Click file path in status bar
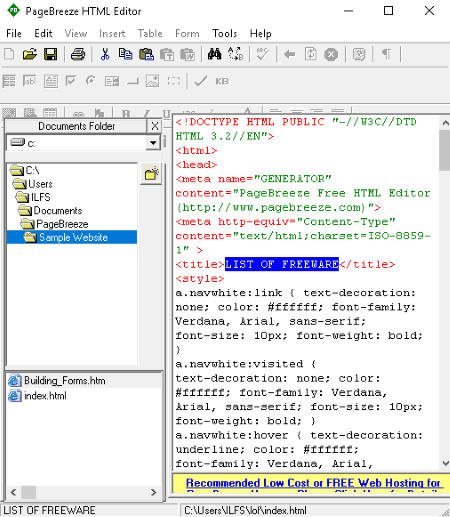 (245, 510)
